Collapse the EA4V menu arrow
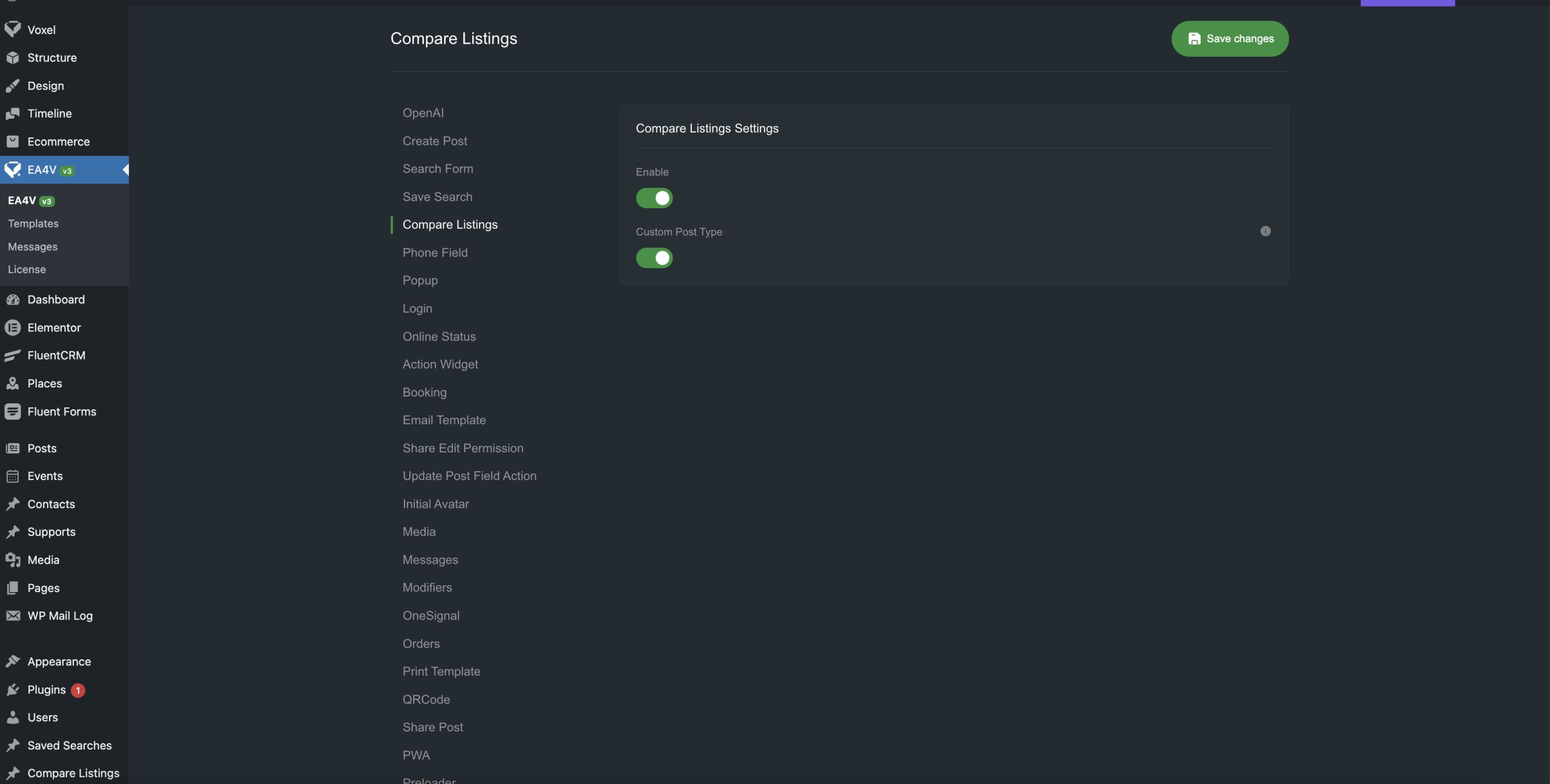 125,170
